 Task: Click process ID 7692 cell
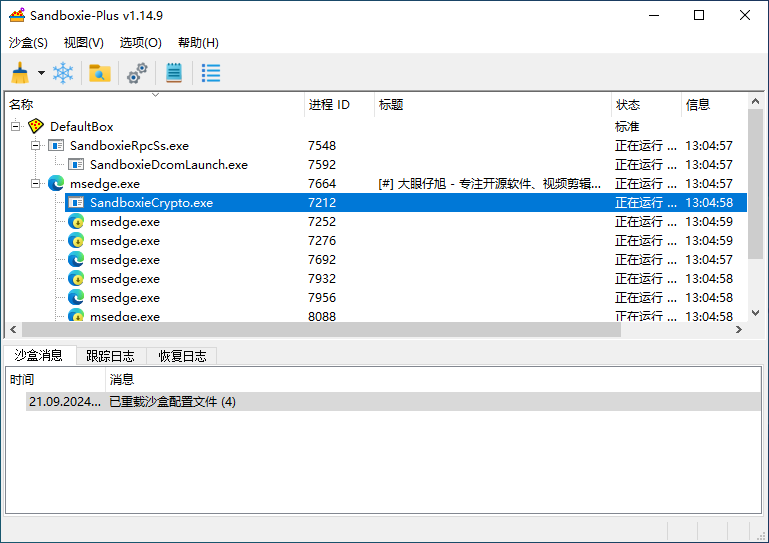pos(322,259)
